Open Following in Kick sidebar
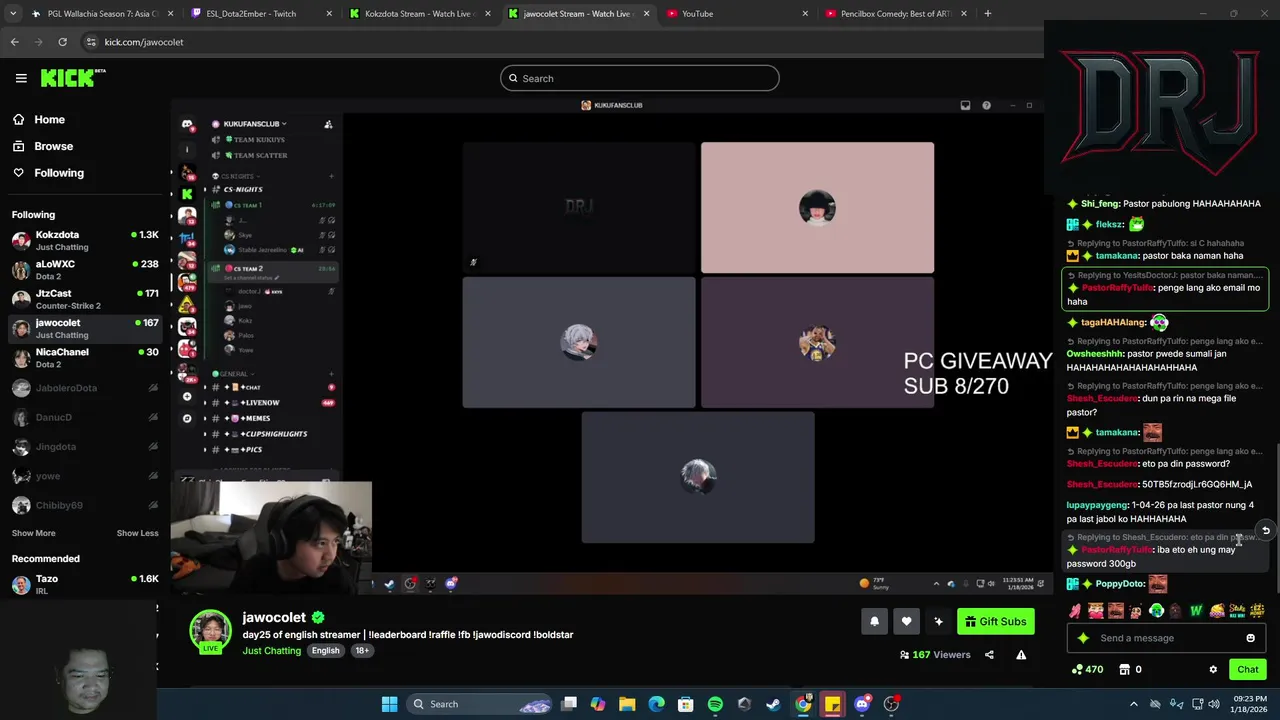Image resolution: width=1280 pixels, height=720 pixels. tap(59, 173)
